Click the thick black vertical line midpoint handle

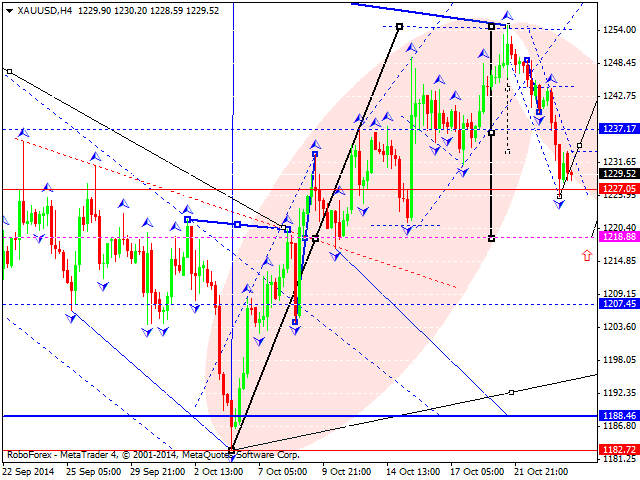(x=491, y=133)
